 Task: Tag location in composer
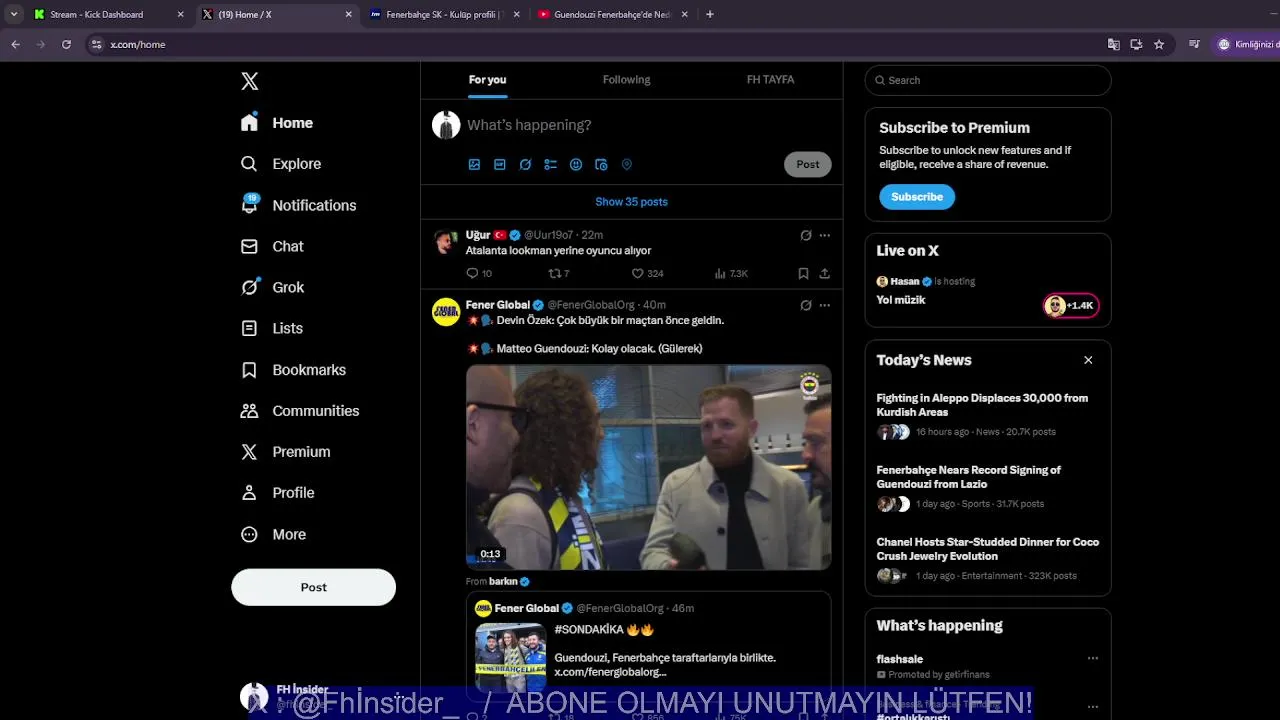[627, 165]
